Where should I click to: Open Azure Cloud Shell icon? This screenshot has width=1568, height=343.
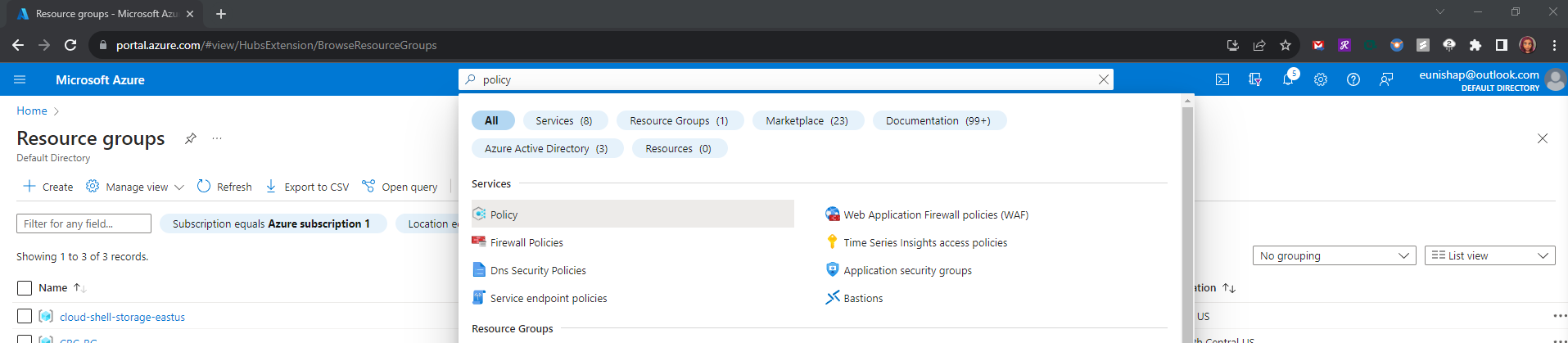pos(1222,79)
